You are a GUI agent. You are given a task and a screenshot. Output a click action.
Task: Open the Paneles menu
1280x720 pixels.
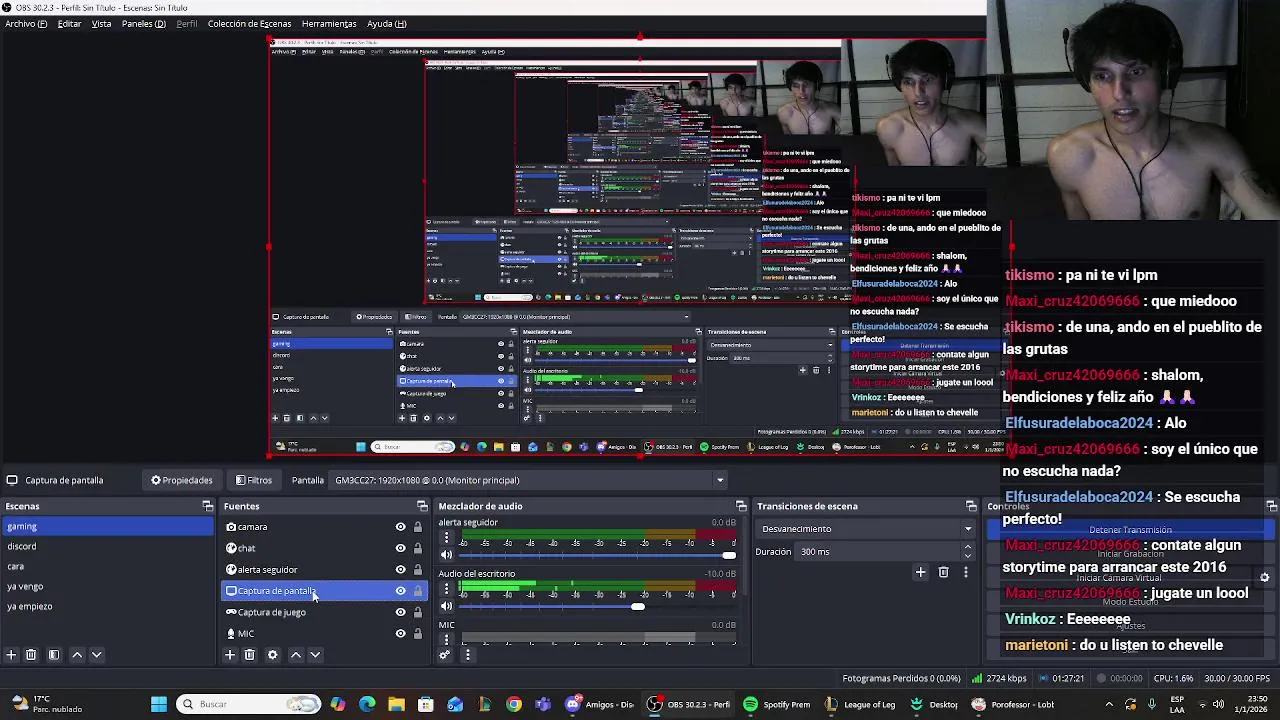point(144,23)
